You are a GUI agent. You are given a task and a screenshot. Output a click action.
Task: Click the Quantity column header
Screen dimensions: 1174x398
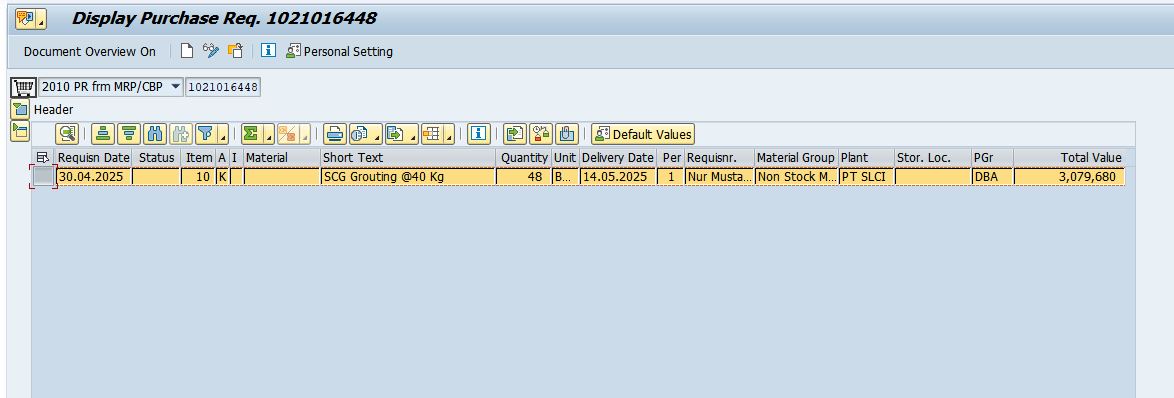pos(523,157)
